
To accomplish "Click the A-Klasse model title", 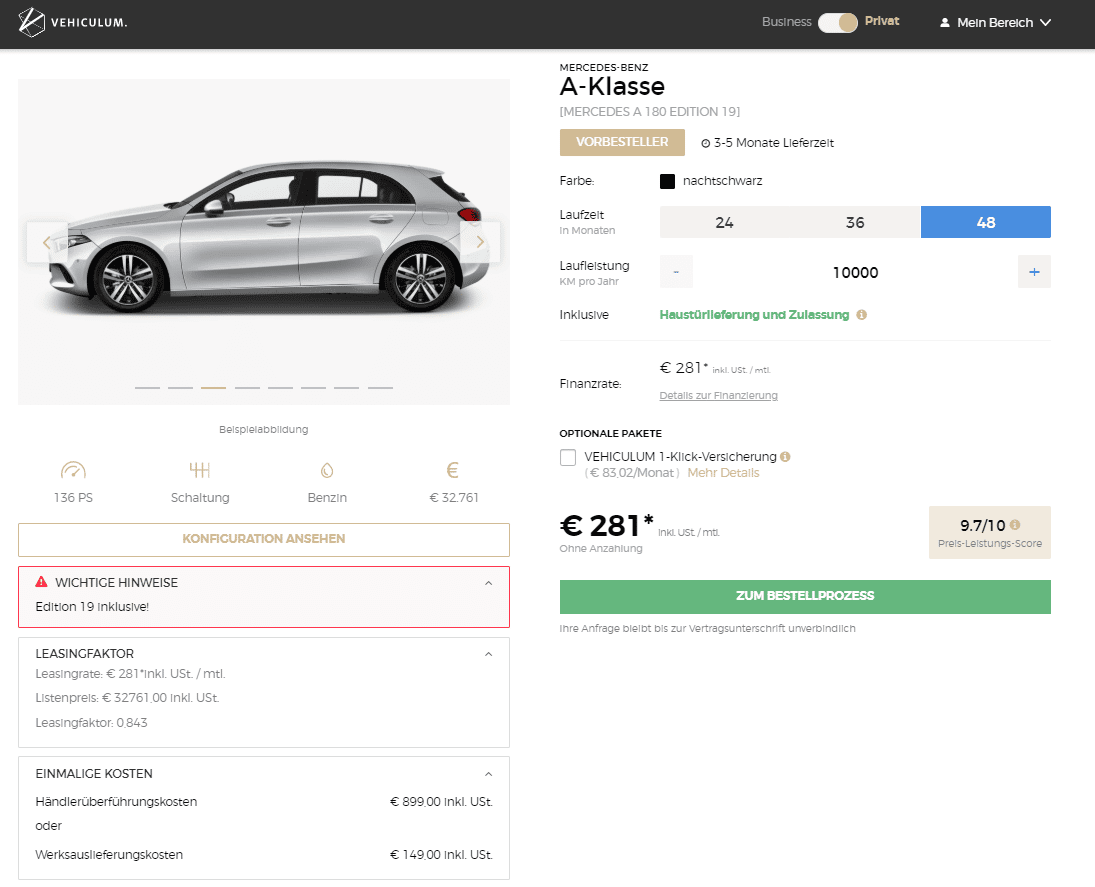I will click(612, 87).
